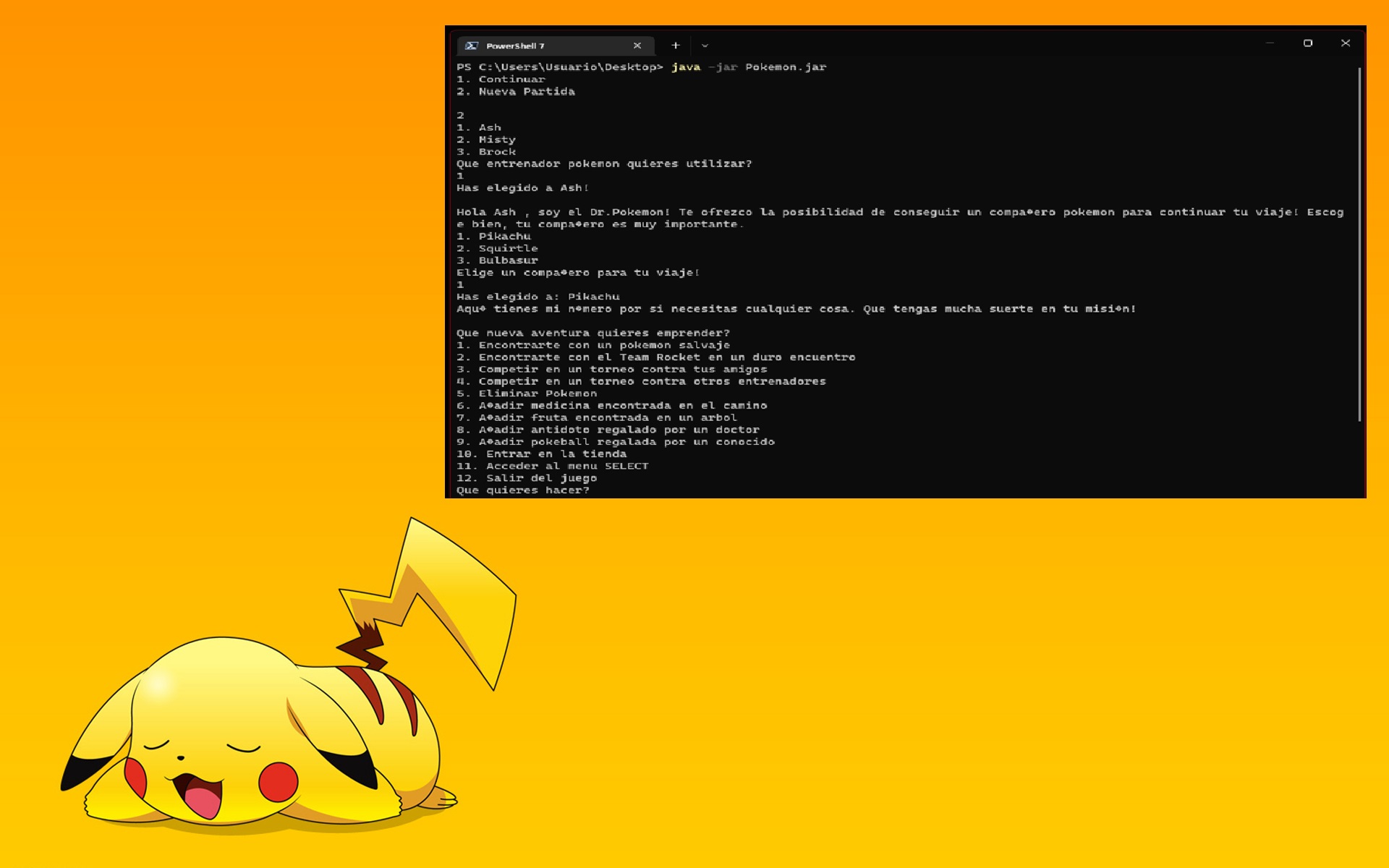Click '1. Encontrarte con un pokemon salvaje'

click(593, 345)
